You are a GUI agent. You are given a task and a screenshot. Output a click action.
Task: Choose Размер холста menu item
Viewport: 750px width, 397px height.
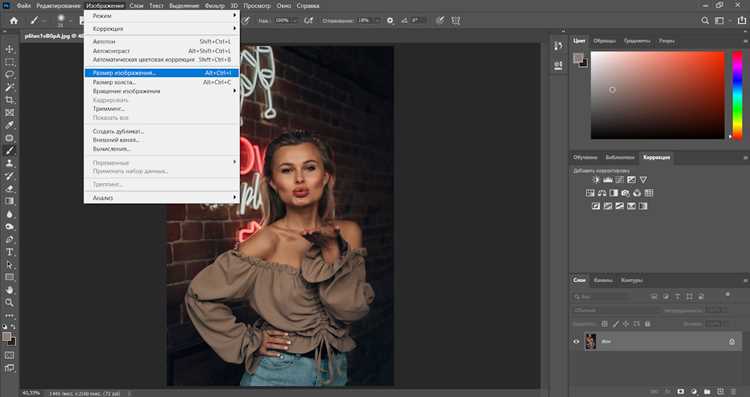coord(162,82)
